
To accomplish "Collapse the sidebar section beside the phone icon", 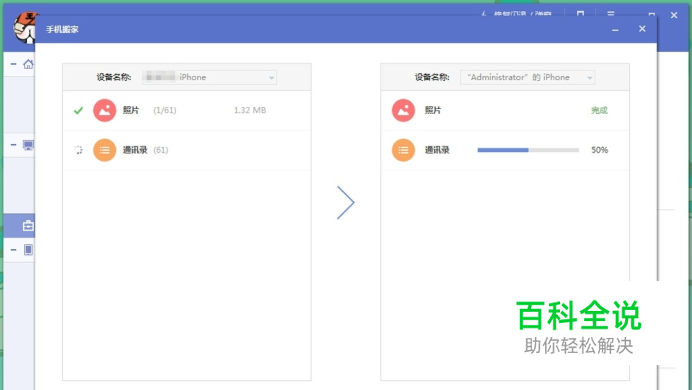I will (14, 250).
